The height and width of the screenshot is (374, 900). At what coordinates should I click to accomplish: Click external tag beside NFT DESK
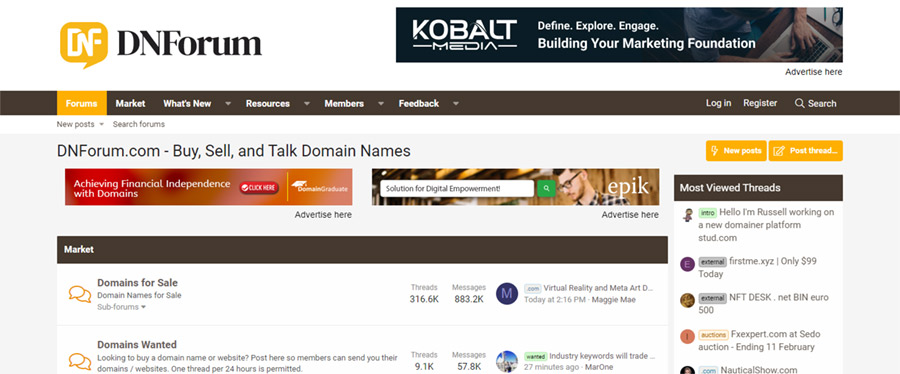(x=712, y=298)
